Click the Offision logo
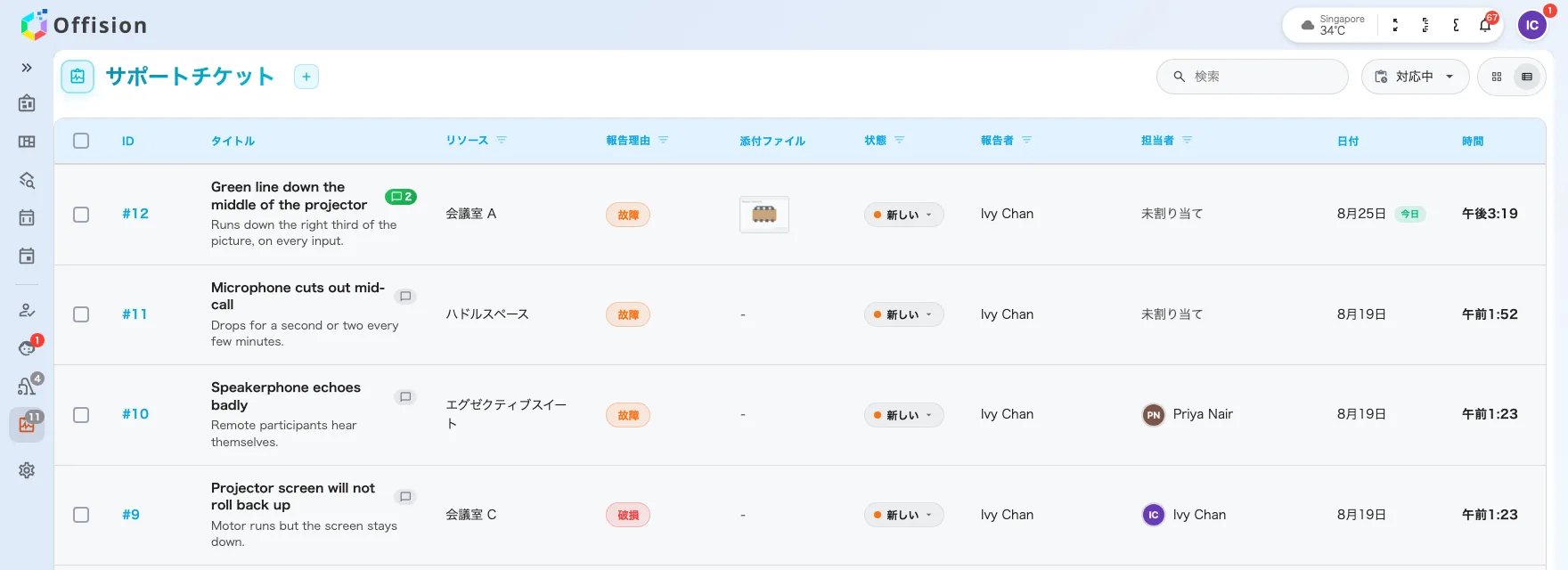The height and width of the screenshot is (570, 1568). pos(84,25)
